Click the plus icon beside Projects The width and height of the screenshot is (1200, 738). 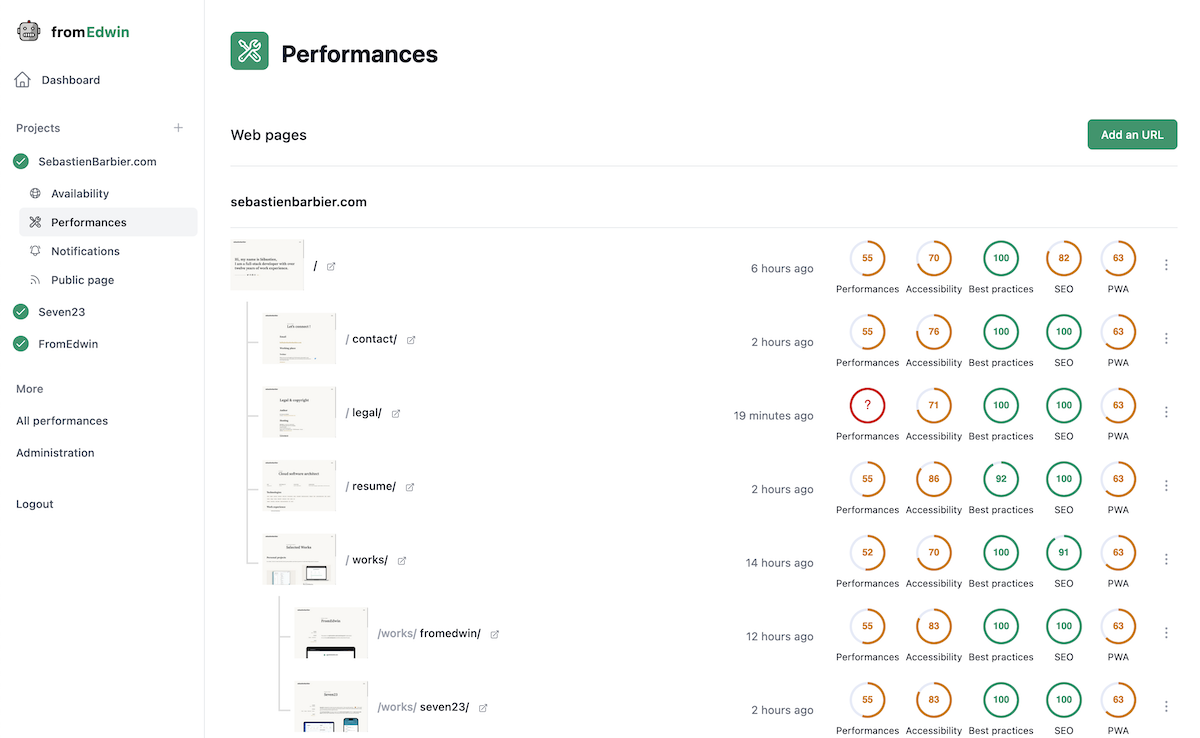178,128
